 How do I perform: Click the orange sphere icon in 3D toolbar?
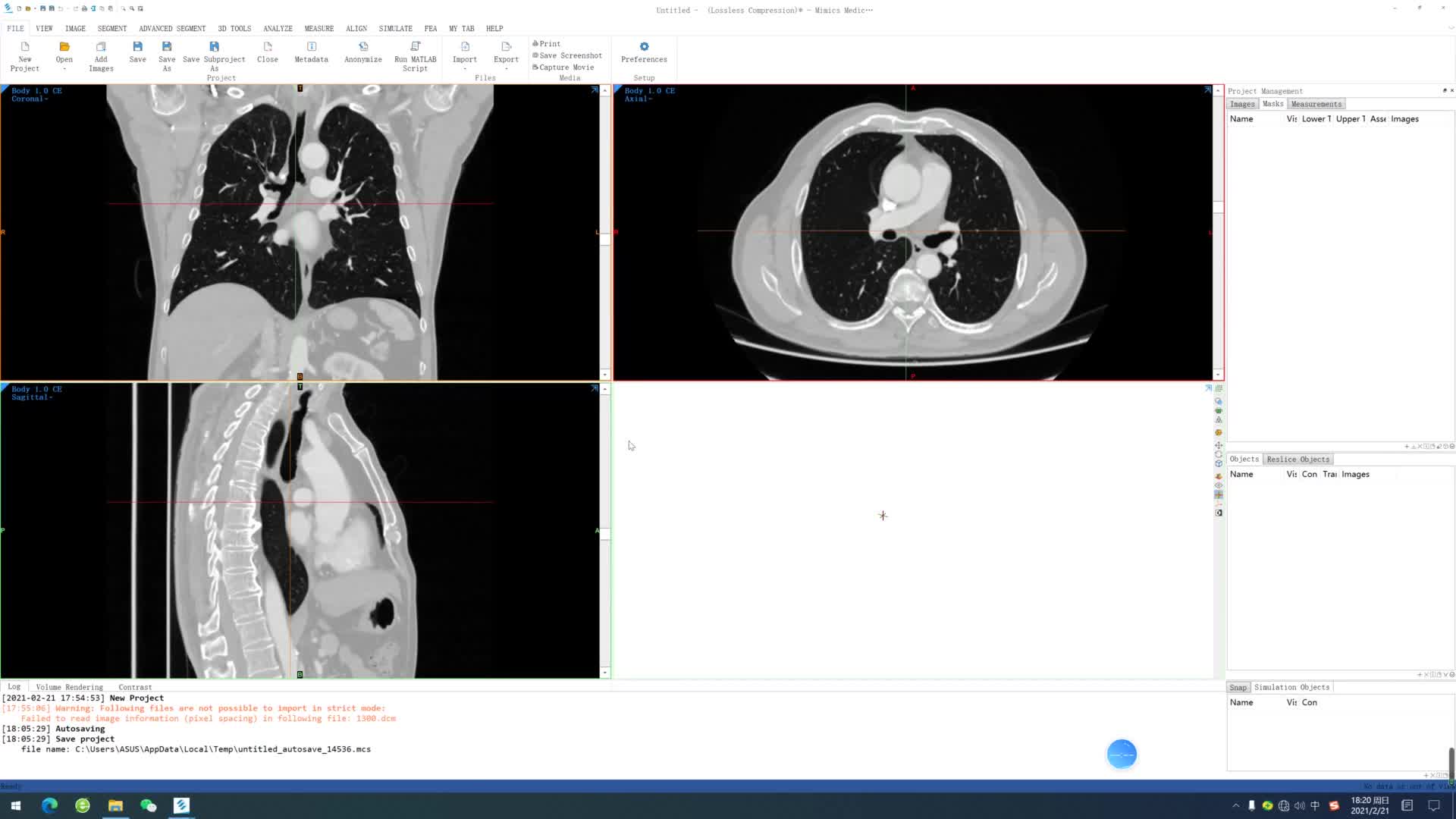coord(1219,432)
